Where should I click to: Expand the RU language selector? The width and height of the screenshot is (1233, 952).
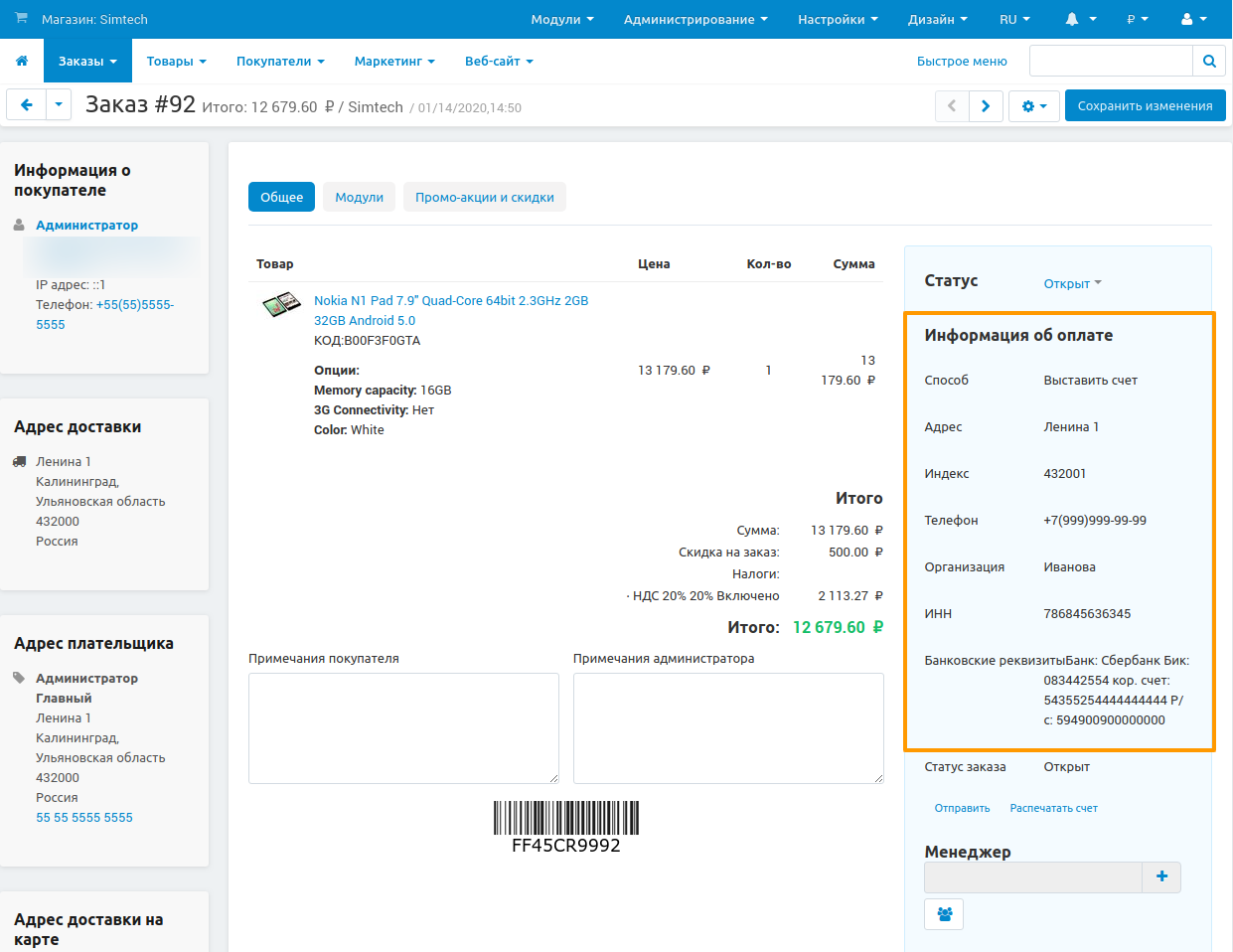pos(1014,20)
